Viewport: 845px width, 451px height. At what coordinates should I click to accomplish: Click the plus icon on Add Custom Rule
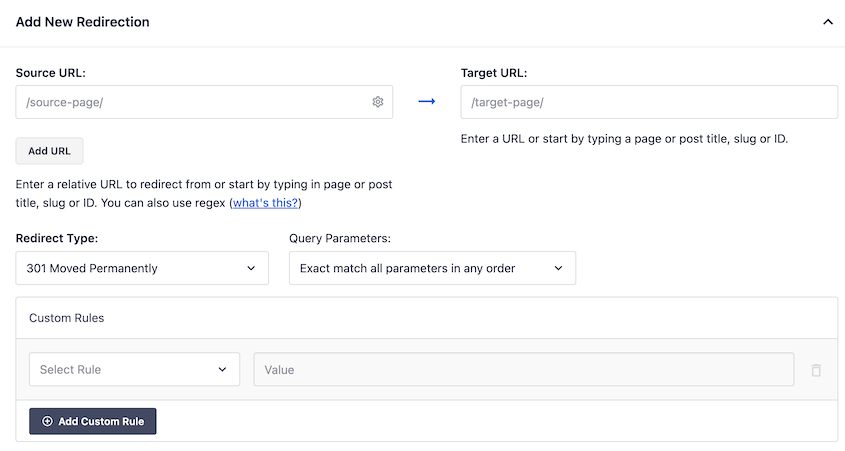(x=47, y=421)
